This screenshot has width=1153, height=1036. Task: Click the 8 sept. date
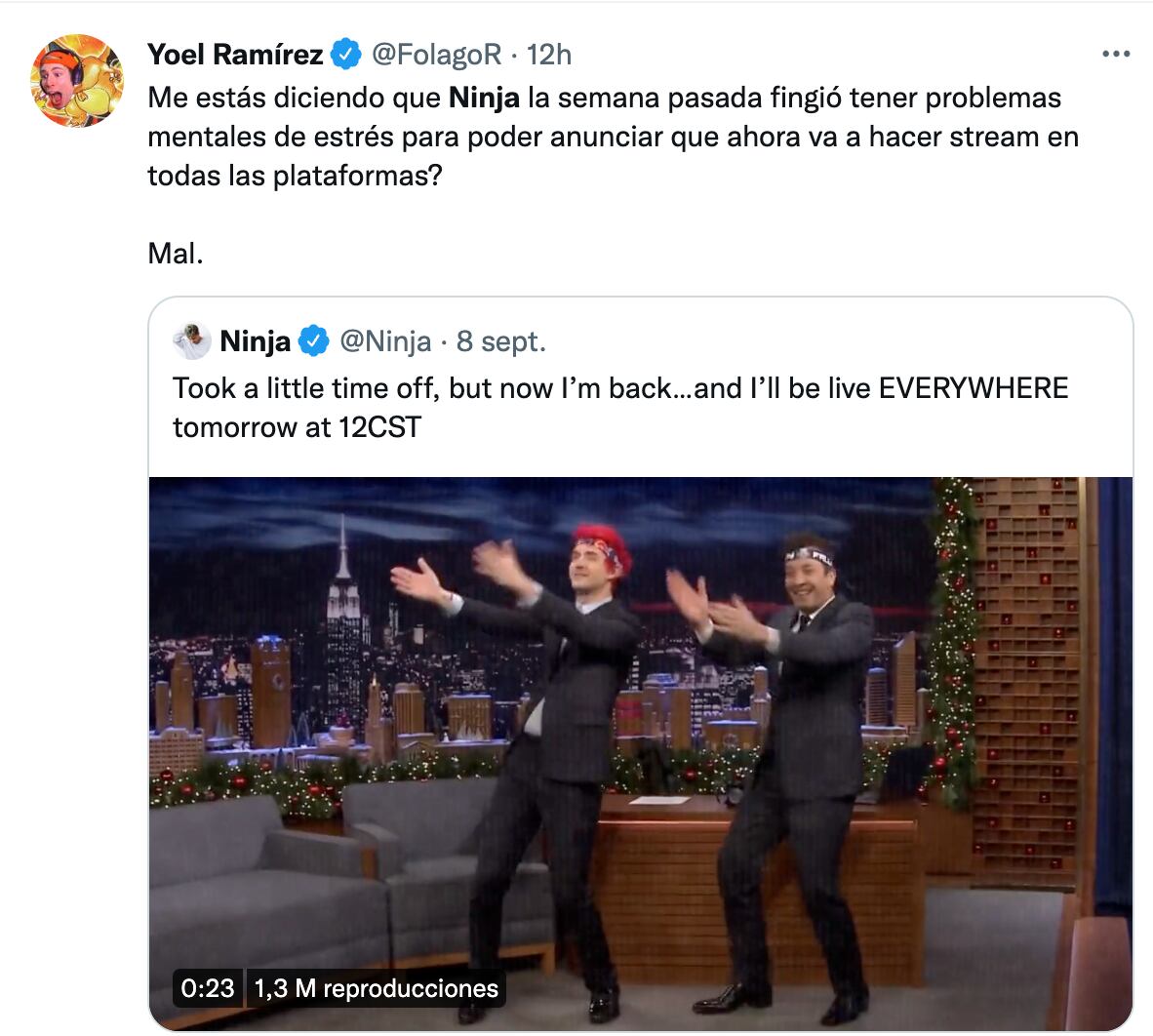coord(501,341)
